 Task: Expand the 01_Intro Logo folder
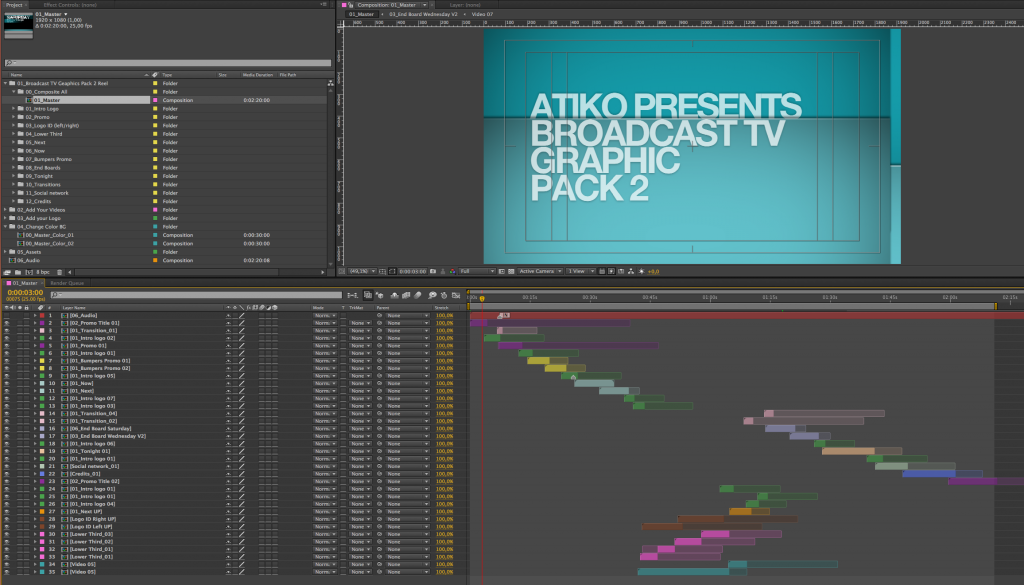pyautogui.click(x=14, y=108)
